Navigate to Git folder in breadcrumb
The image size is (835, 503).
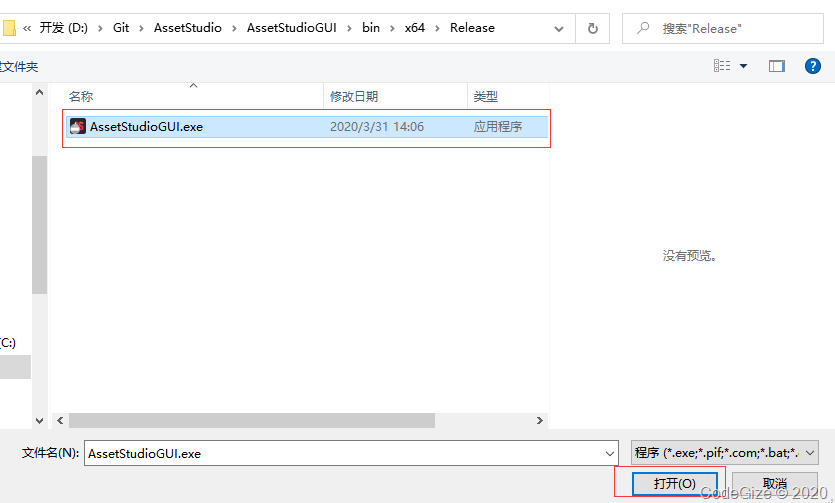(121, 28)
